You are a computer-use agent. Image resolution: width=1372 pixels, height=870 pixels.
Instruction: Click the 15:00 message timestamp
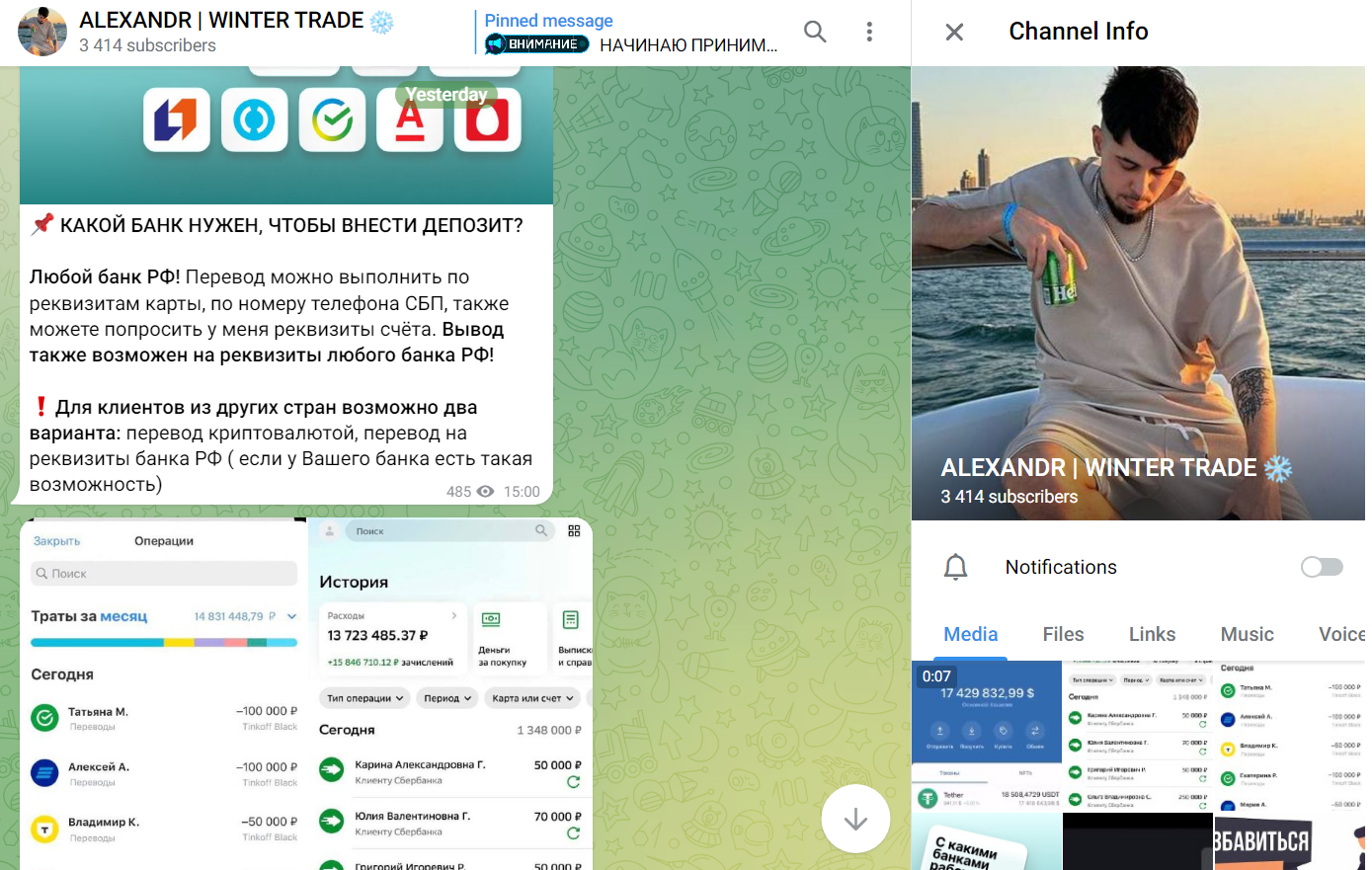click(x=522, y=492)
